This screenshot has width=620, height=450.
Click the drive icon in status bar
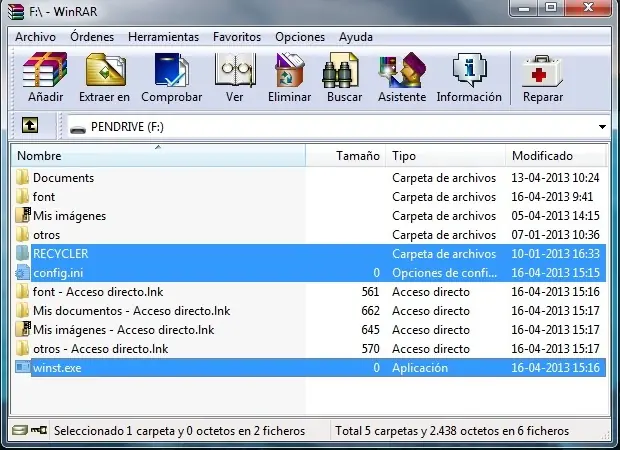point(19,430)
